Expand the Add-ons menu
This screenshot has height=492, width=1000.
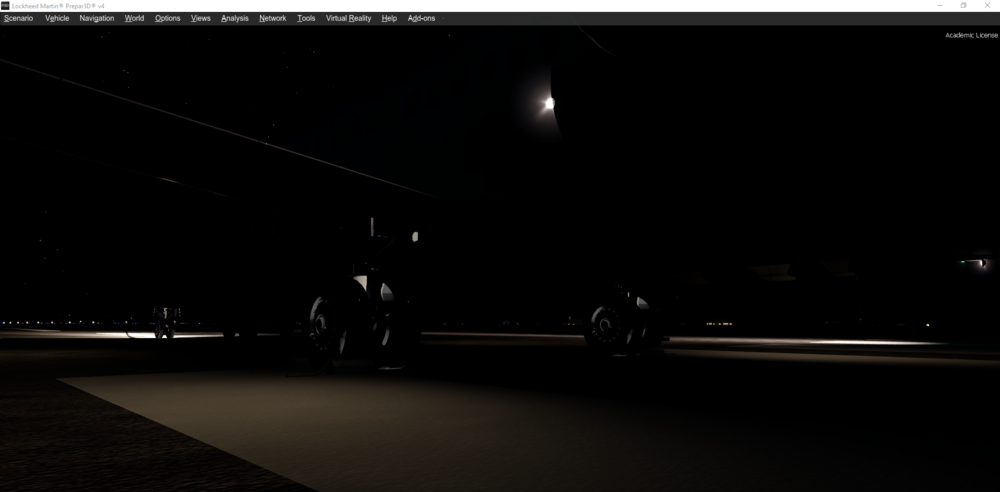[x=421, y=18]
